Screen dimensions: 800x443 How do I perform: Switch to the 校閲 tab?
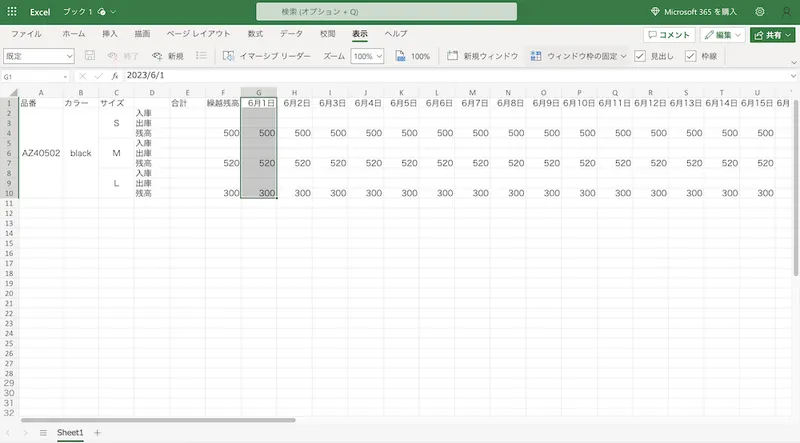328,34
